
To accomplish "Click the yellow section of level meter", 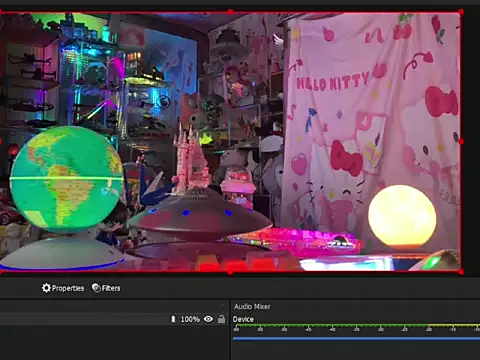I will click(454, 325).
